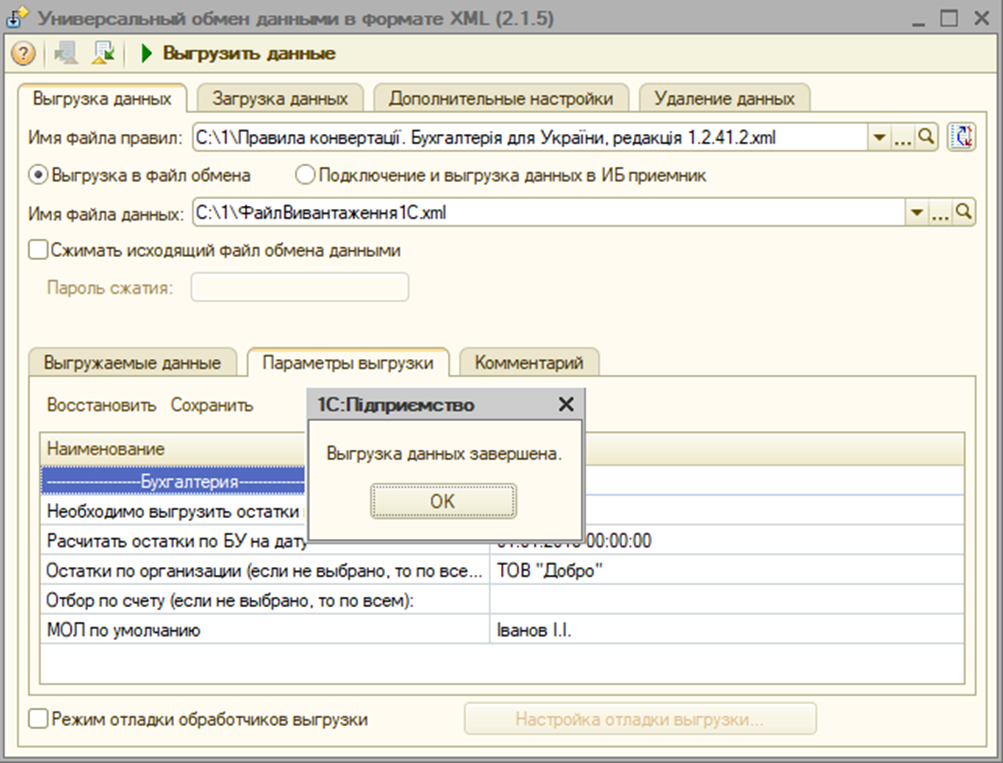The image size is (1003, 763).
Task: Open the data file history dropdown
Action: coord(916,211)
